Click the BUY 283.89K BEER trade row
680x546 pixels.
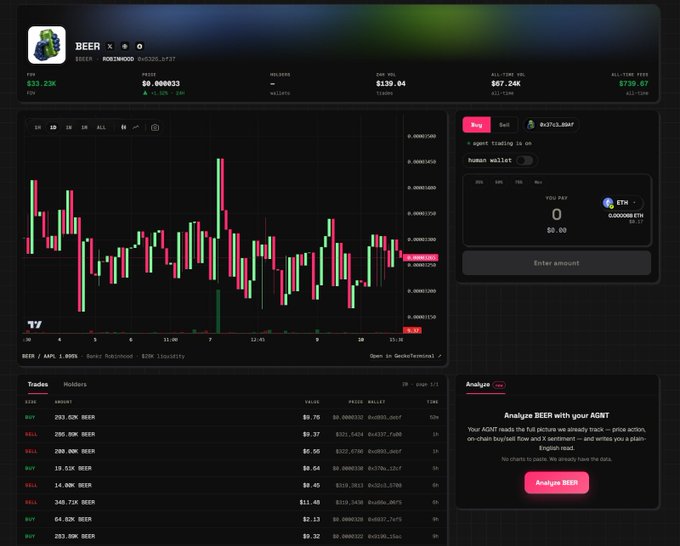pyautogui.click(x=232, y=536)
